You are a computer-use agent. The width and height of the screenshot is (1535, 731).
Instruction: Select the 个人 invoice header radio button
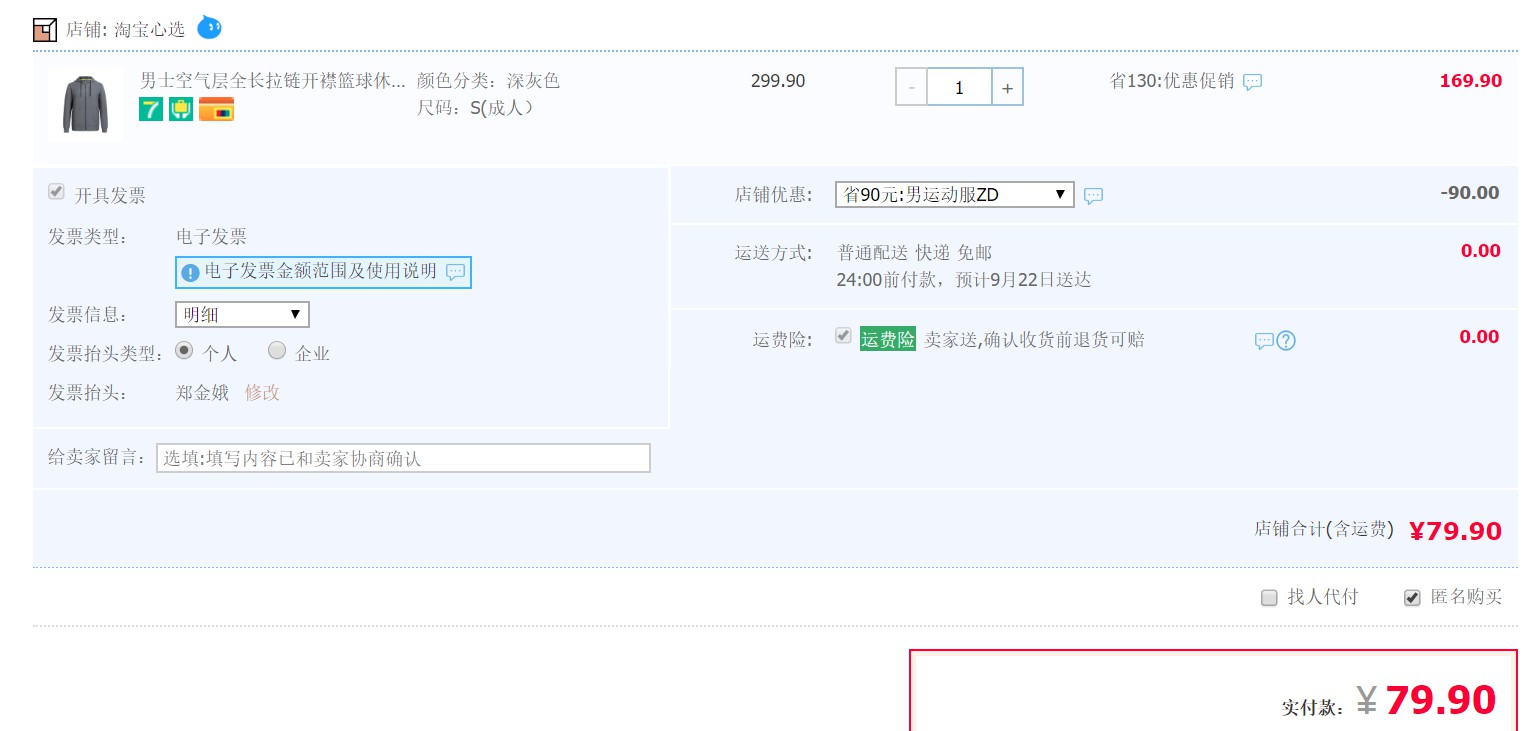(184, 351)
